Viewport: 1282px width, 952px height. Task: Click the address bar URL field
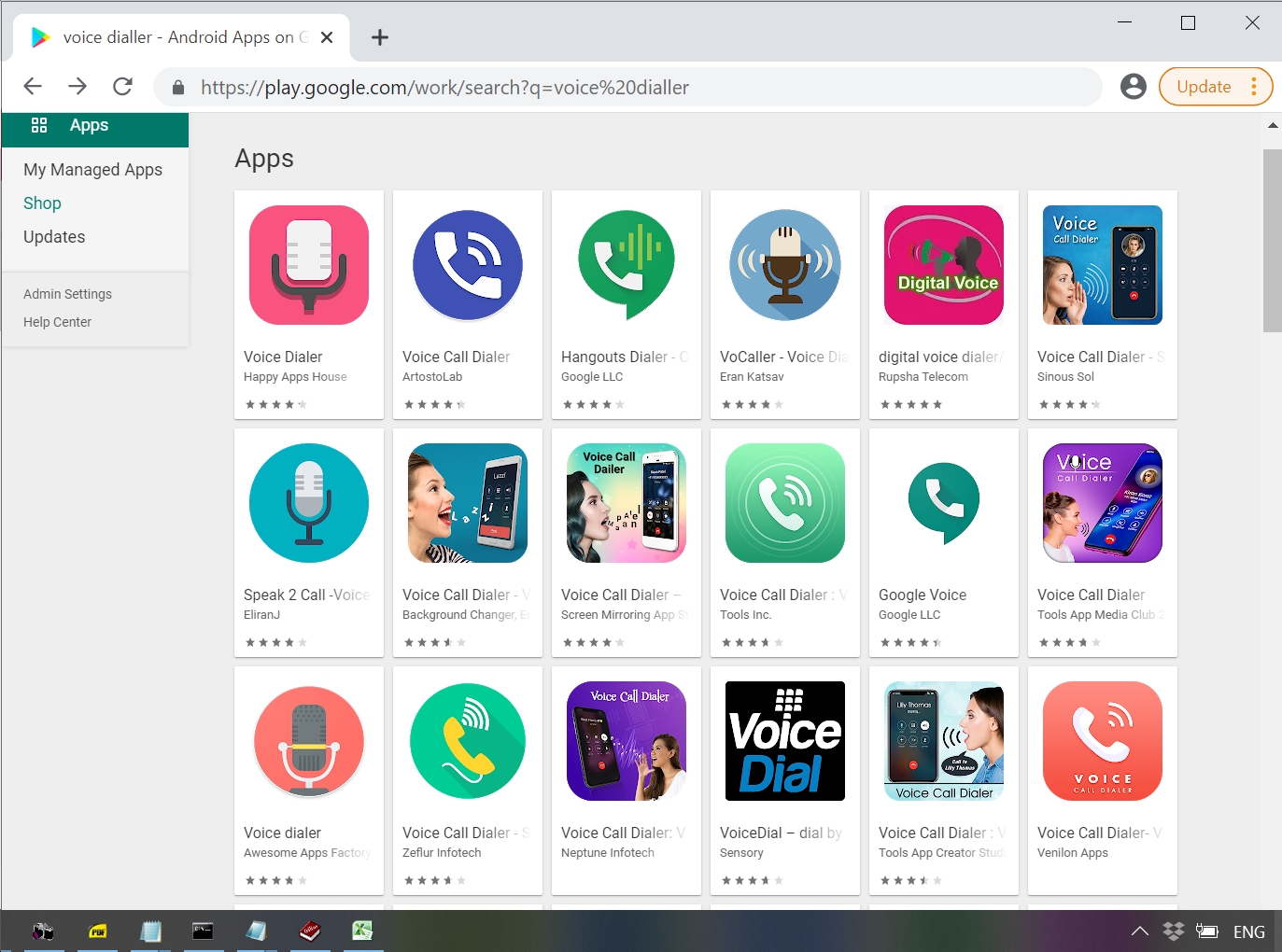pos(626,88)
